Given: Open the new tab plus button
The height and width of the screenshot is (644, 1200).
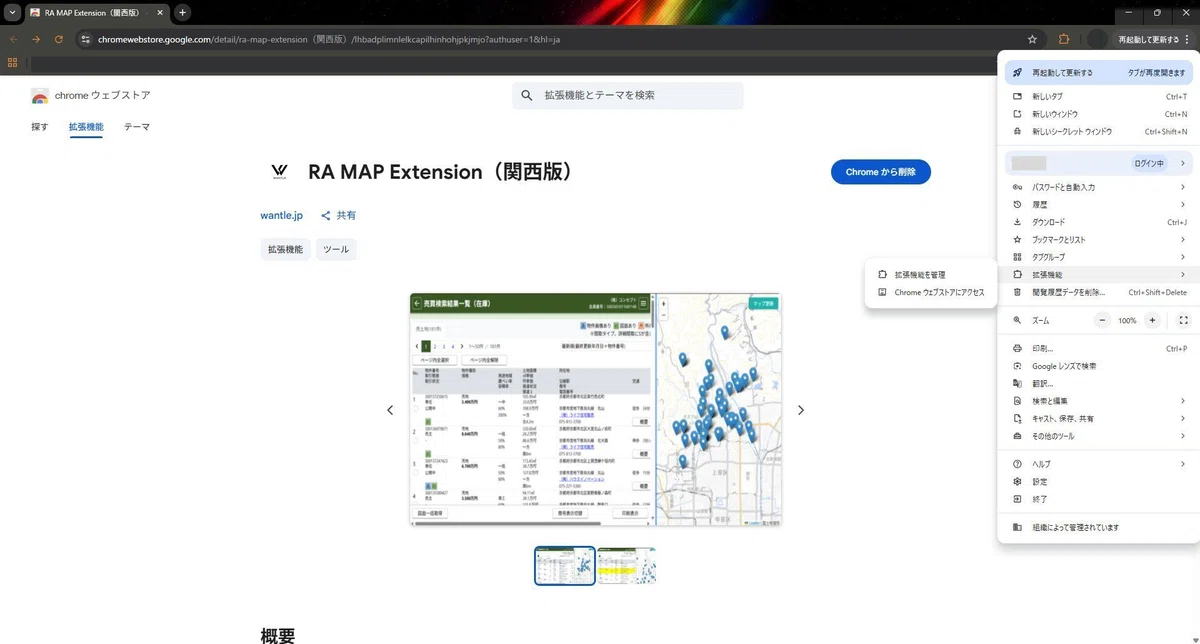Looking at the screenshot, I should 183,12.
